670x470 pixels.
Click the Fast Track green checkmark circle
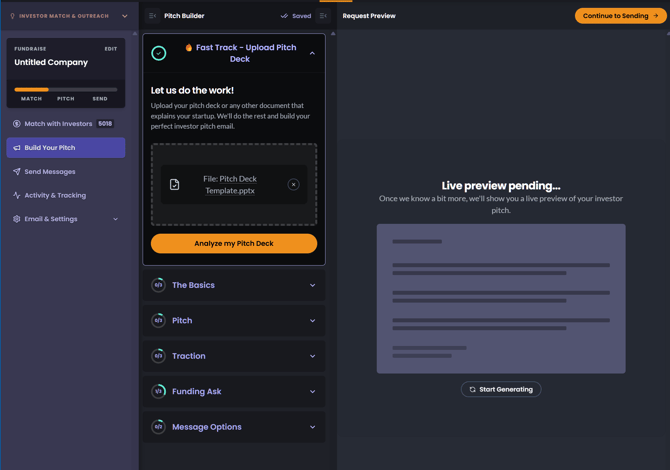(x=159, y=53)
